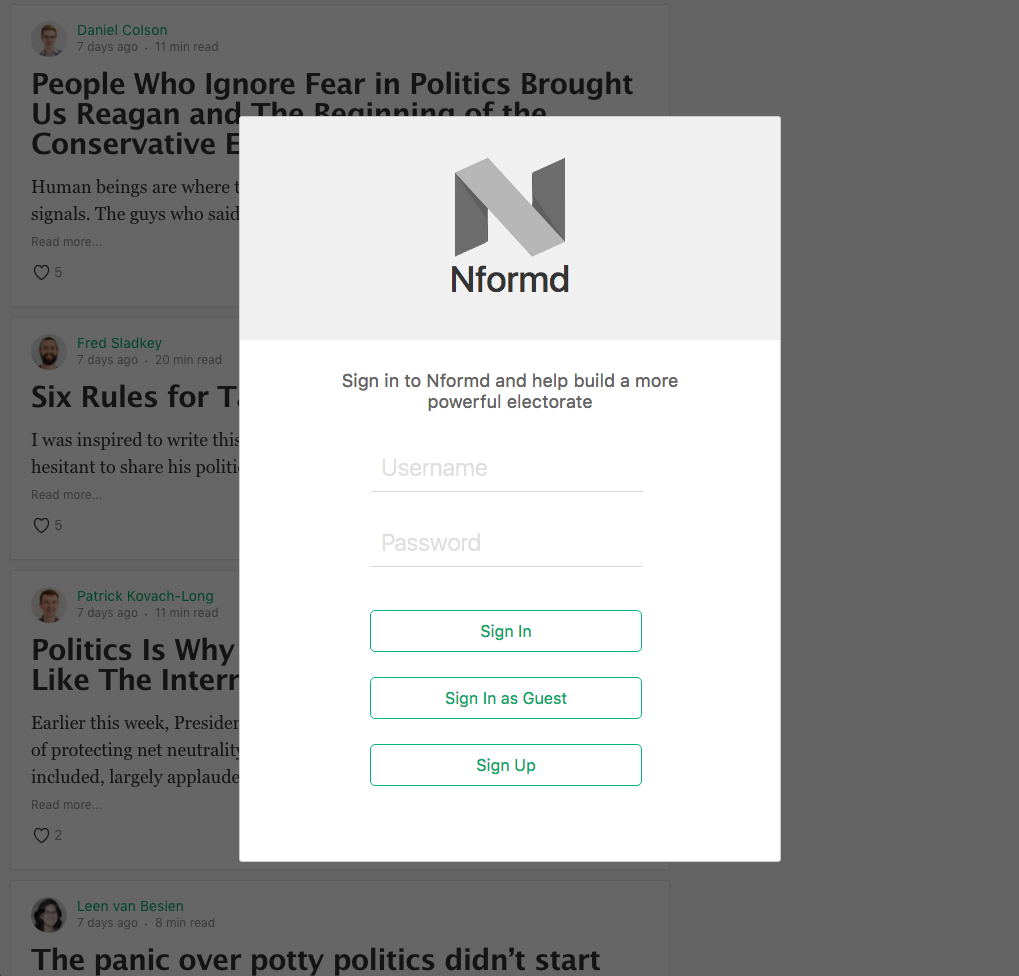
Task: Open Patrick Kovach-Long author link
Action: click(x=145, y=596)
